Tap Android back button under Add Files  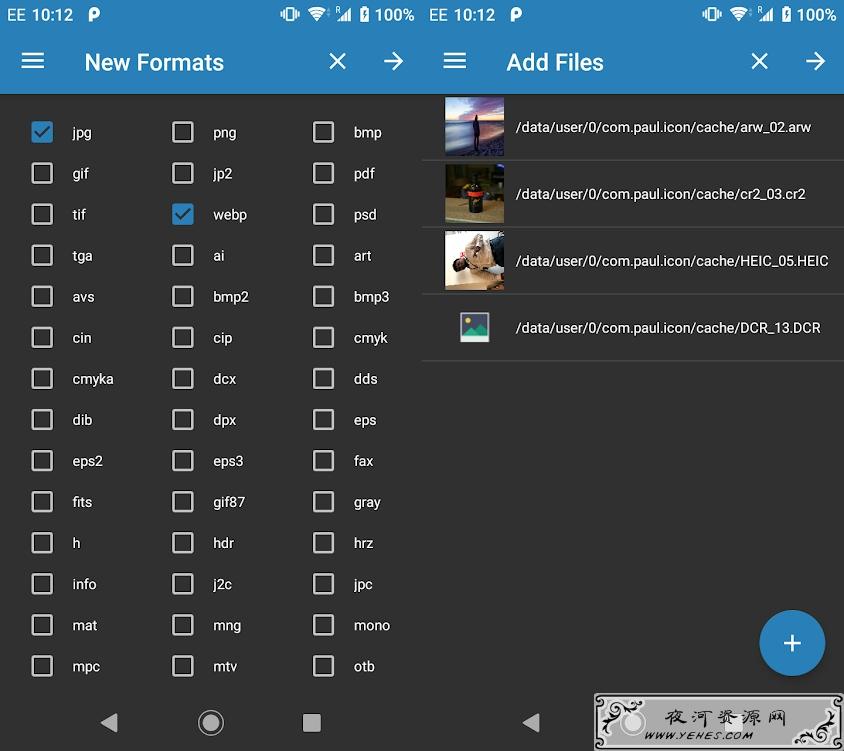tap(531, 722)
